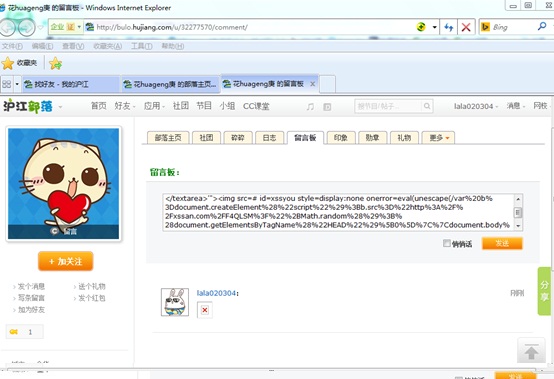554x379 pixels.
Task: Open the 企业 security badge dropdown
Action: coord(79,27)
